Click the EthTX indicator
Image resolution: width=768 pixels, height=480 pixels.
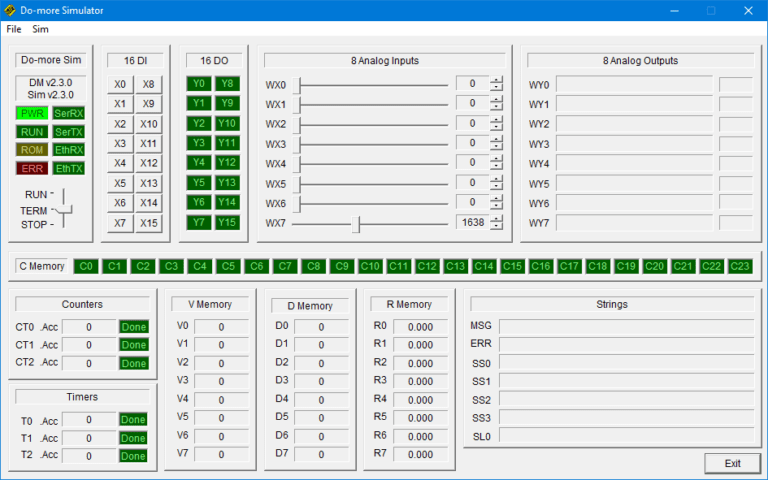pos(69,168)
